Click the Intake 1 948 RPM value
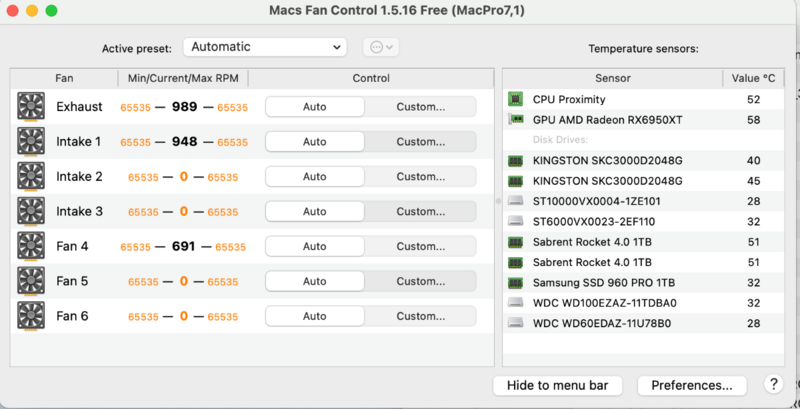Viewport: 800px width, 409px height. (184, 141)
